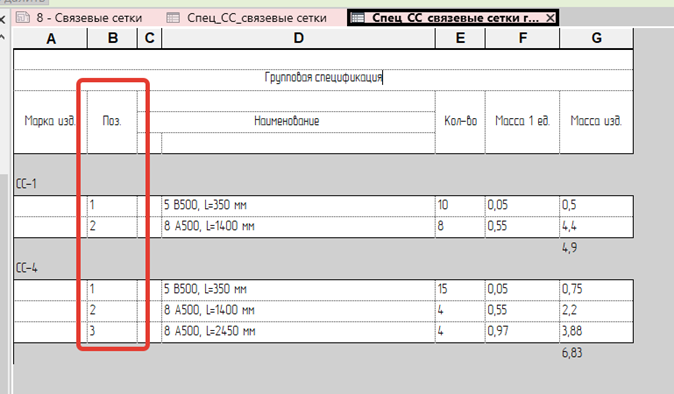The image size is (674, 394).
Task: Select the 'Марка изд.' header cell
Action: [50, 122]
